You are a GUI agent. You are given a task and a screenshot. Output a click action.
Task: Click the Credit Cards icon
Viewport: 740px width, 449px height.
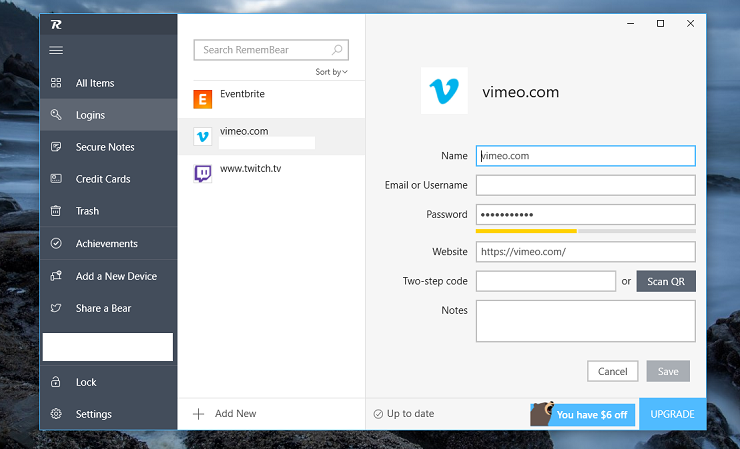point(56,179)
